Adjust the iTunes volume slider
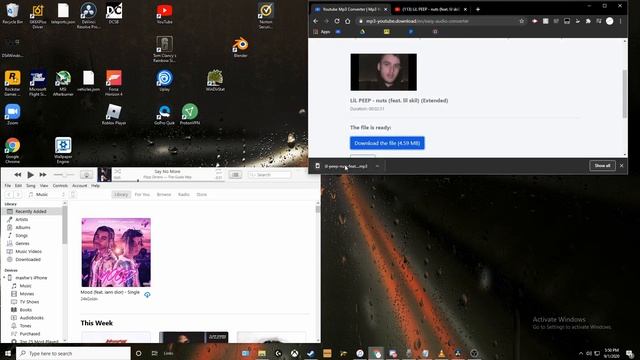This screenshot has width=640, height=360. [64, 175]
